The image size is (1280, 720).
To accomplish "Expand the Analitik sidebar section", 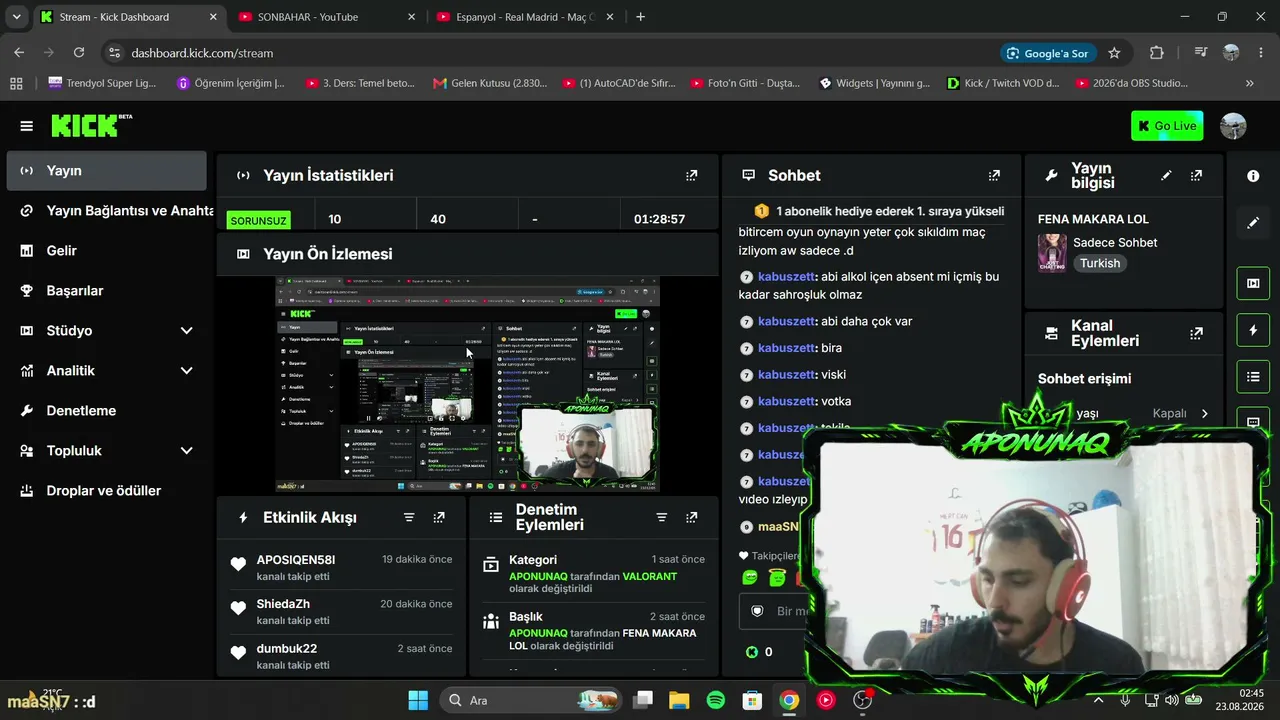I will (x=186, y=371).
